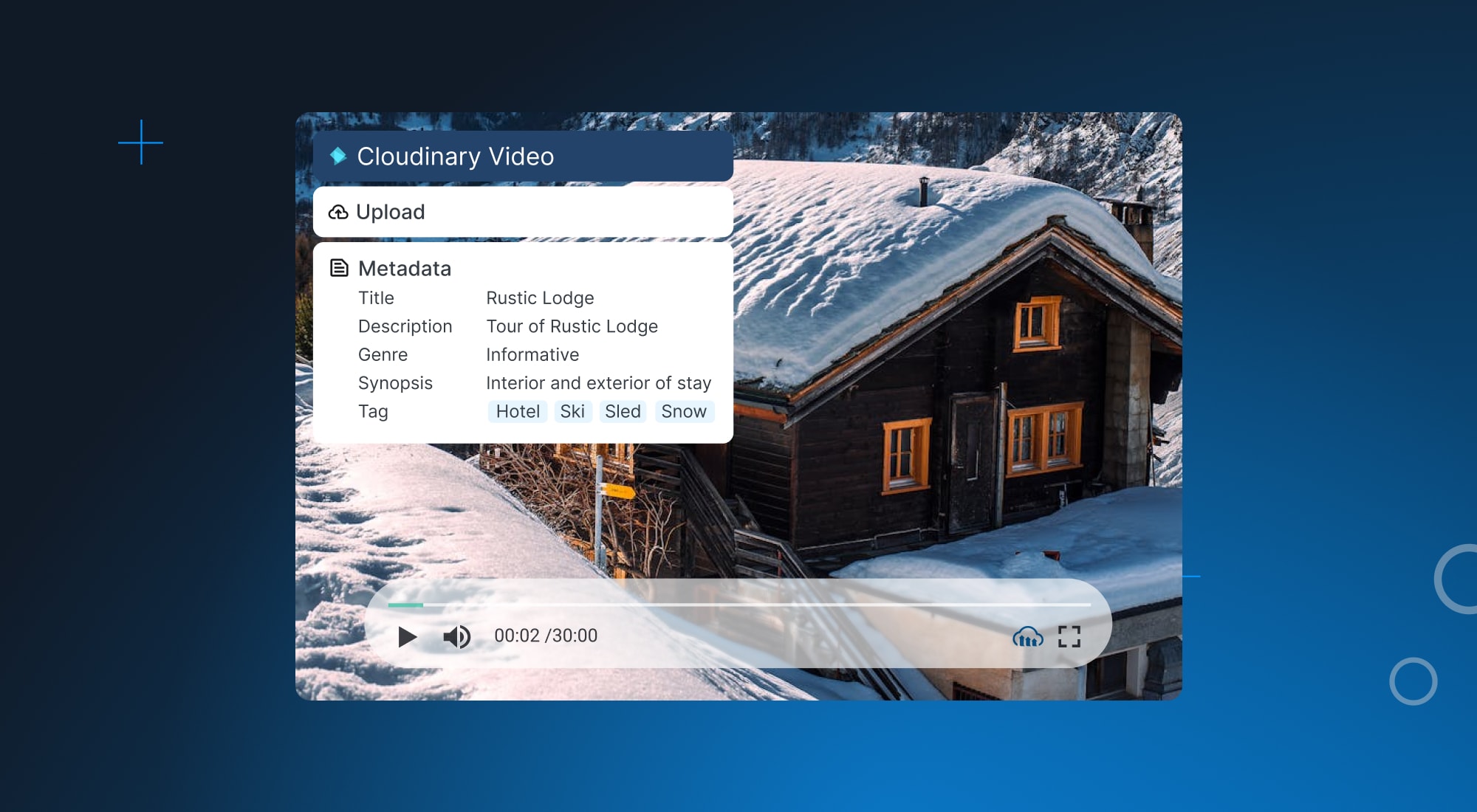This screenshot has height=812, width=1477.
Task: Click the Metadata heading
Action: pos(405,269)
